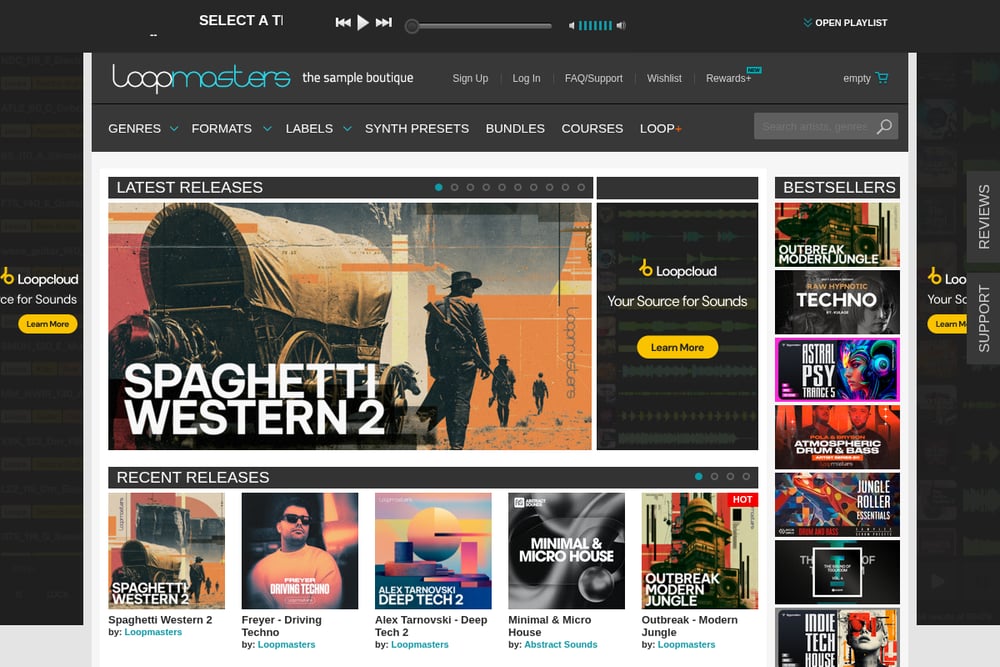Click the Log In link
This screenshot has height=667, width=1000.
(x=526, y=78)
